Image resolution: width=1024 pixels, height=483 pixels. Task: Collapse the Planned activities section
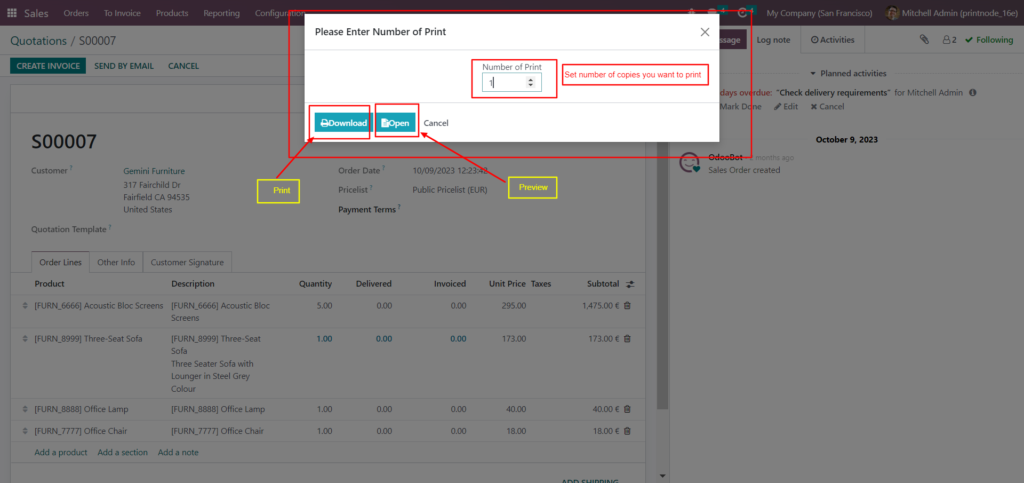click(x=848, y=74)
